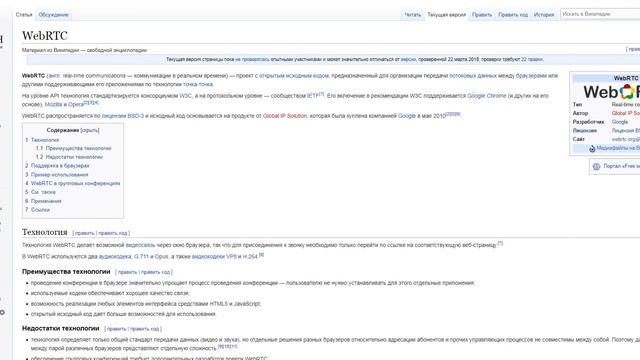Select the Текущая версия tab
The width and height of the screenshot is (640, 360).
tap(446, 15)
